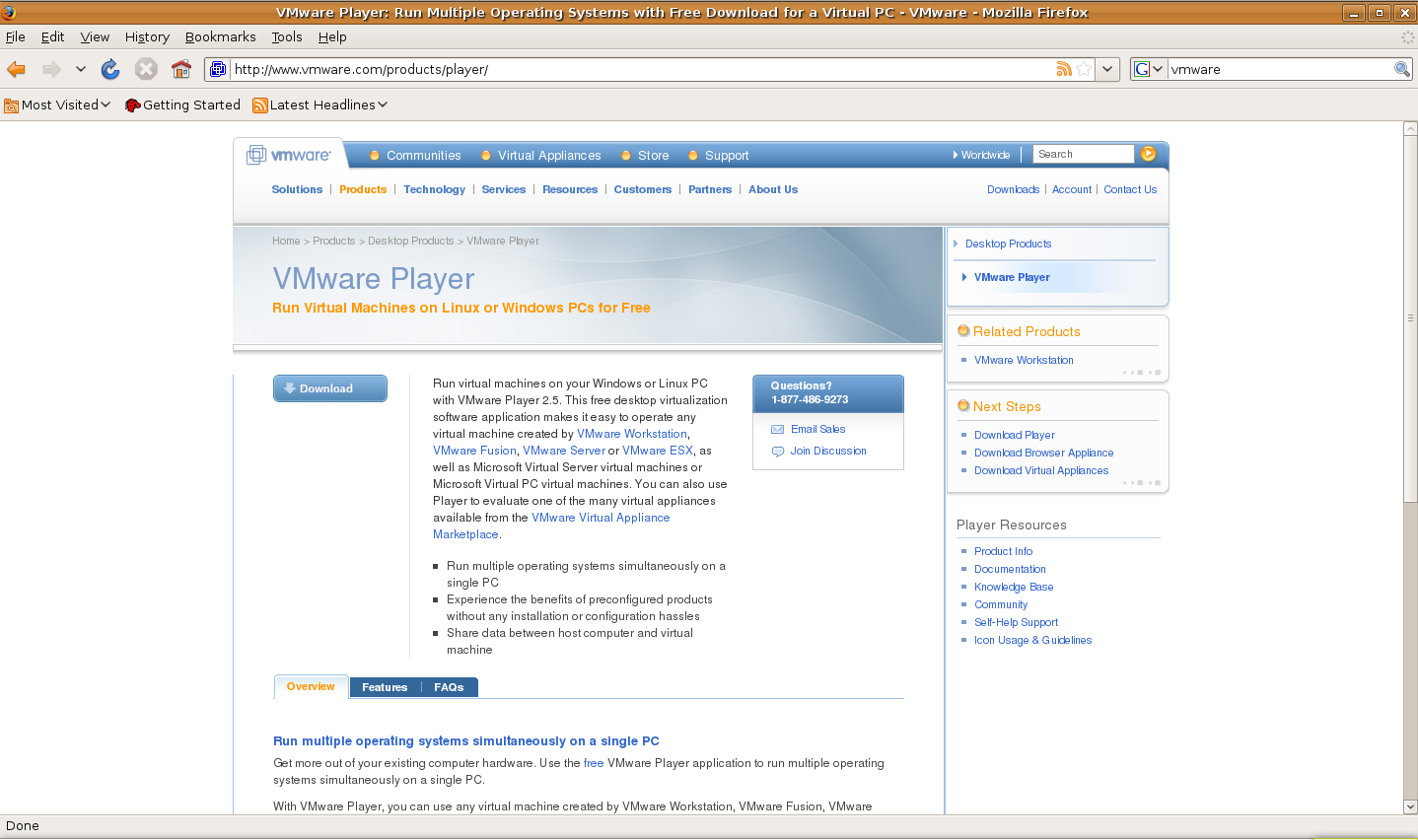
Task: Click the site identity icon in URL bar
Action: click(x=218, y=69)
